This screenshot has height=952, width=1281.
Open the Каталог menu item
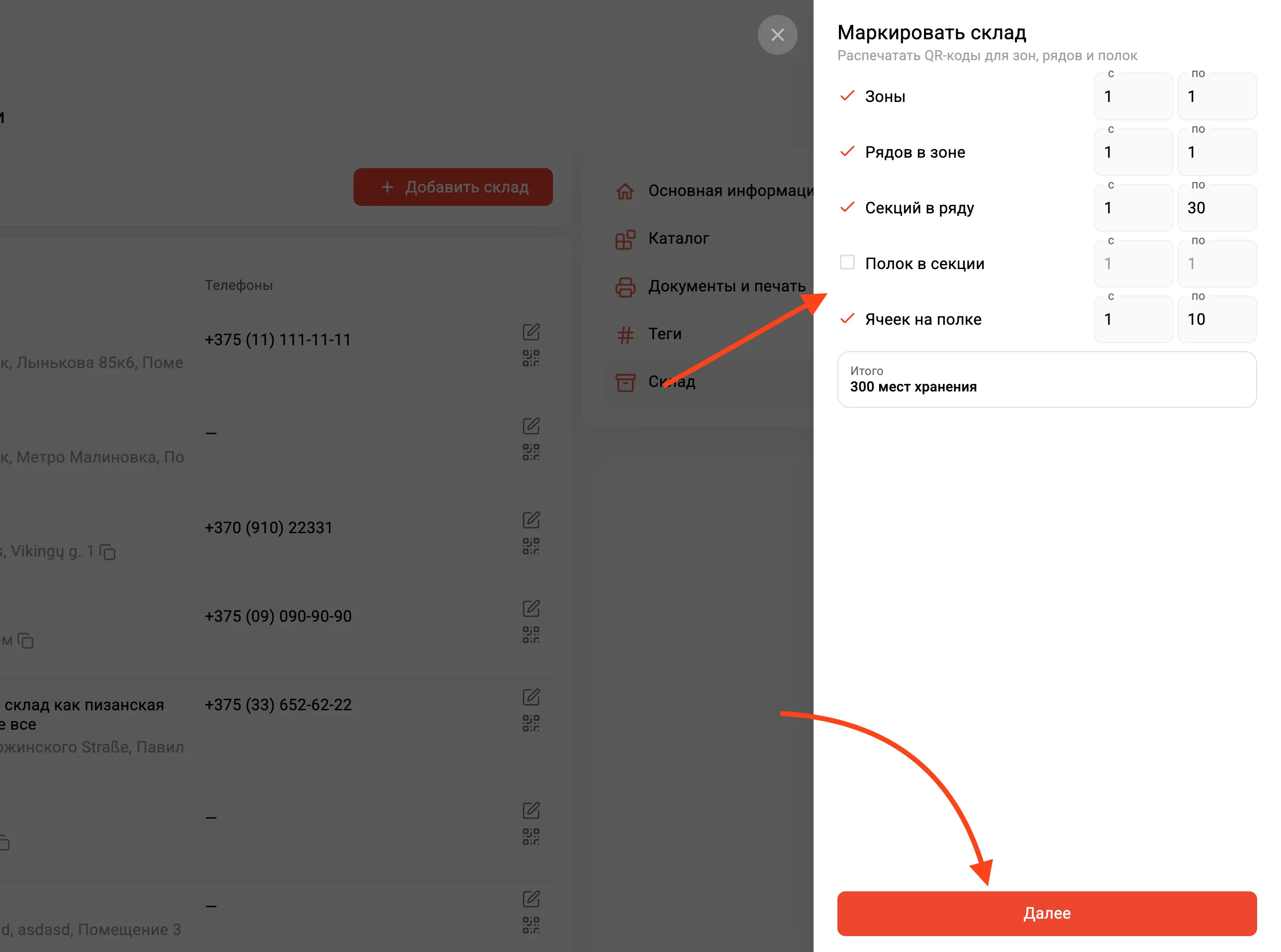[678, 239]
